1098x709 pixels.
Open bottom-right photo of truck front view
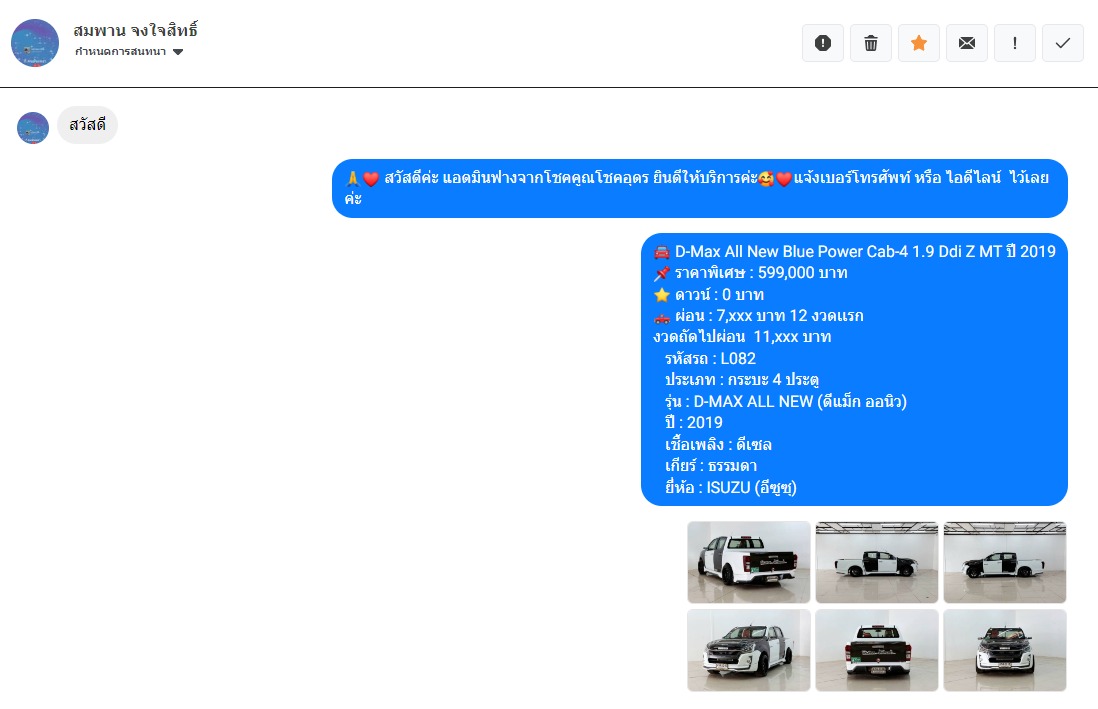[x=1005, y=650]
